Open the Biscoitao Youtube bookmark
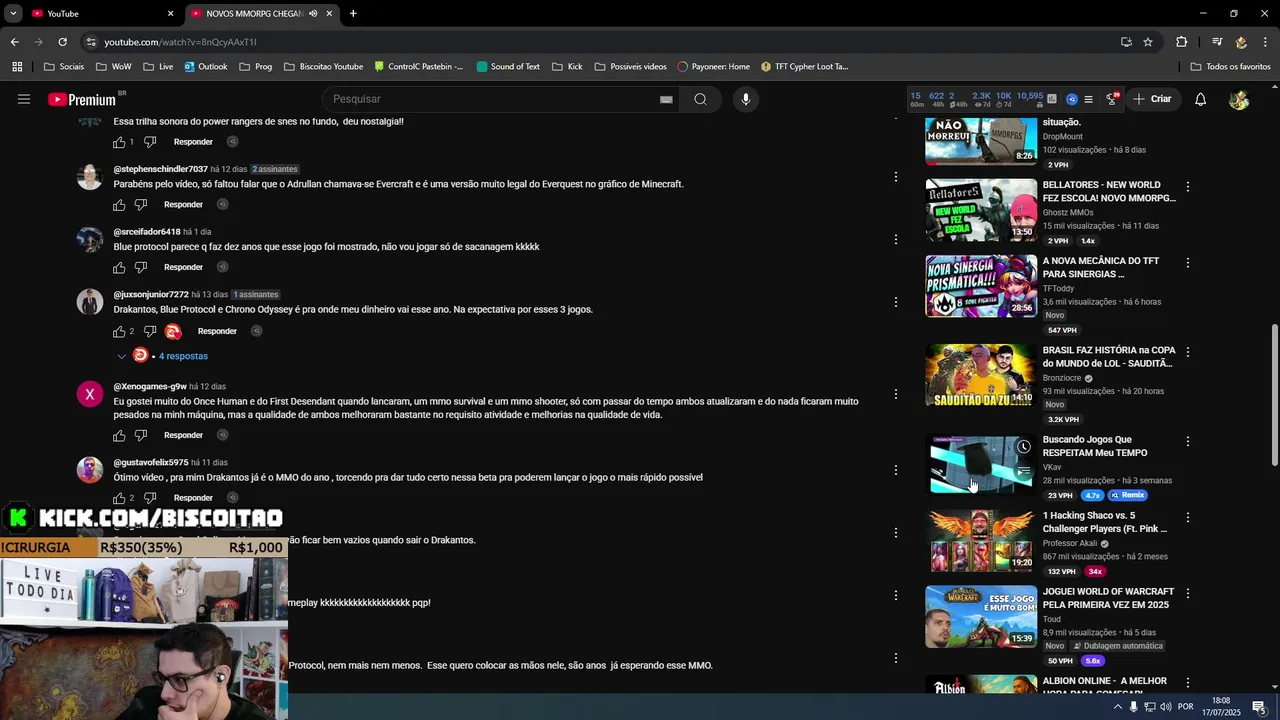The height and width of the screenshot is (720, 1280). 323,67
